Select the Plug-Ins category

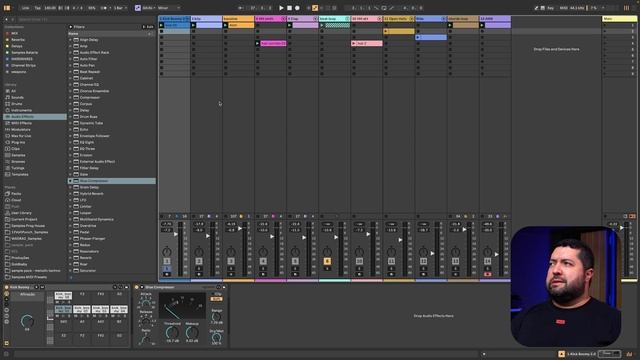click(18, 142)
